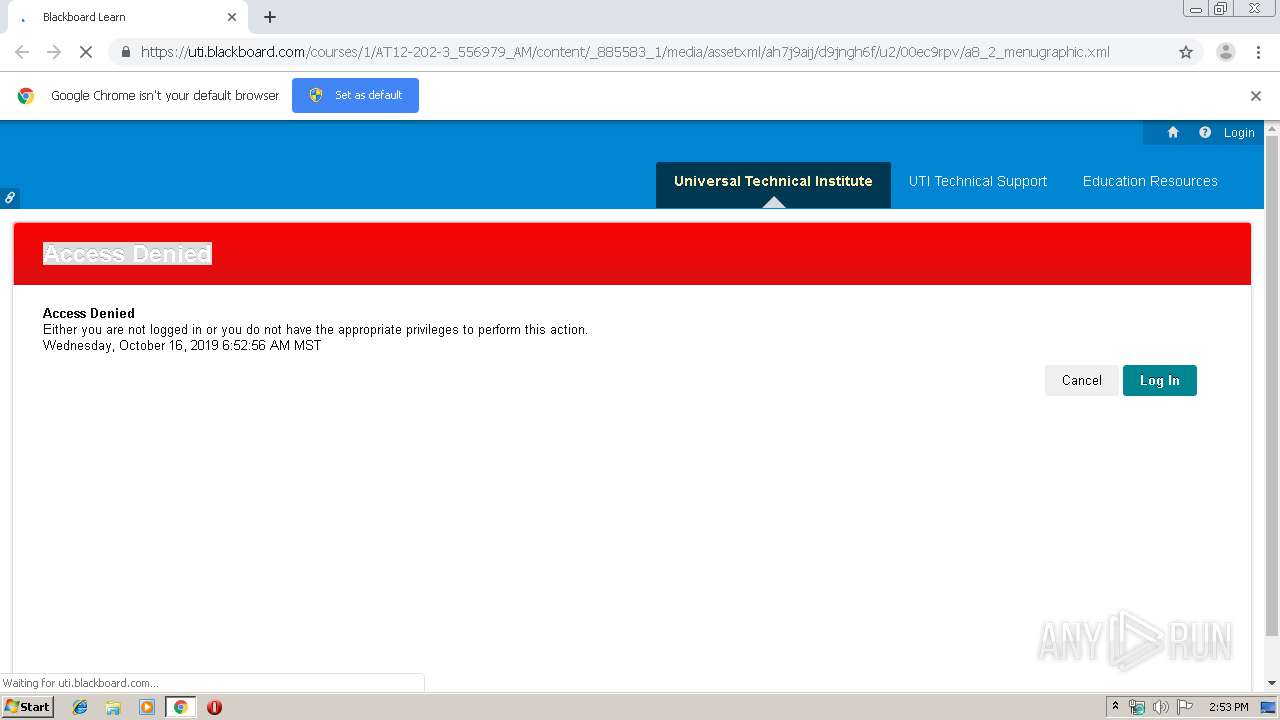Click the Login link in header
Screen dimensions: 1280x720
tap(1239, 133)
